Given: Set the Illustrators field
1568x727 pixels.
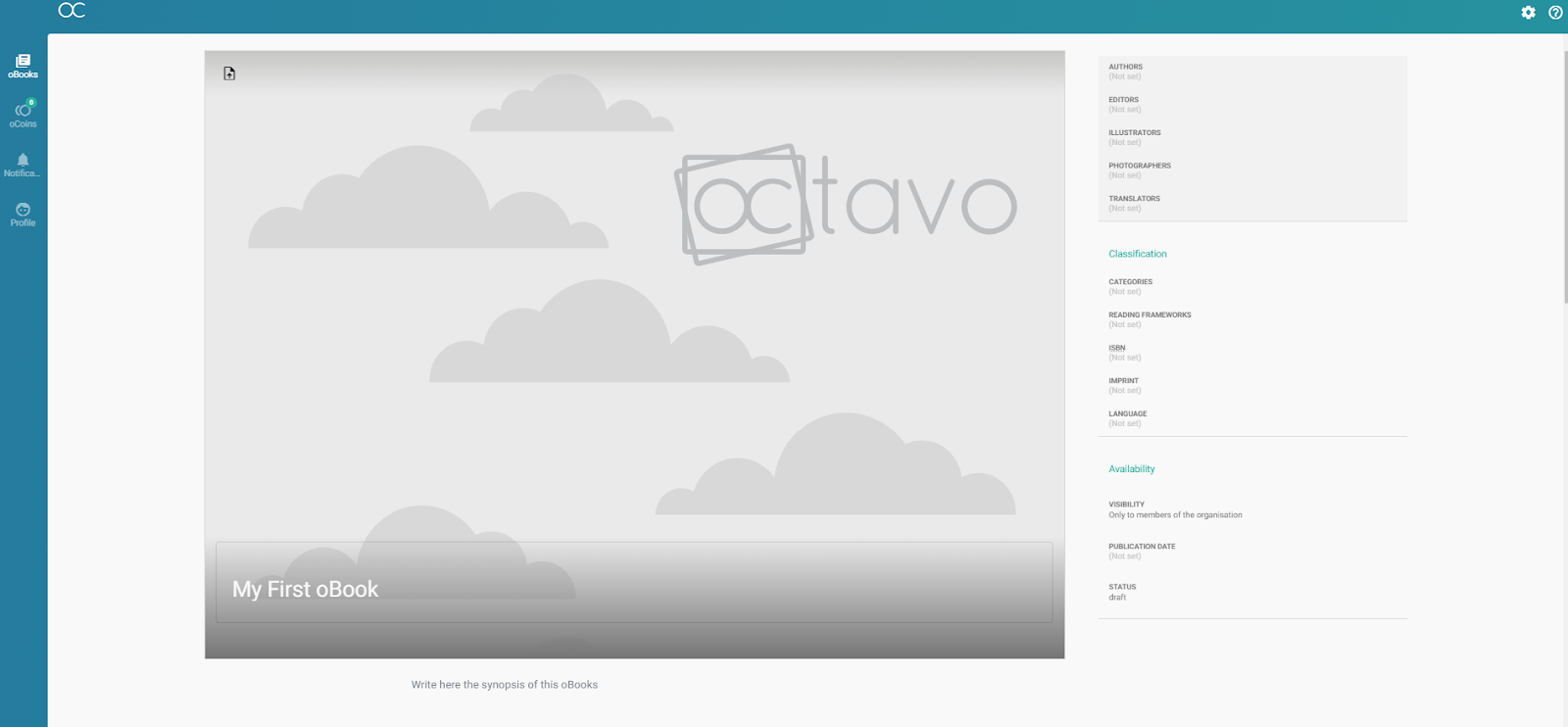Looking at the screenshot, I should tap(1252, 137).
